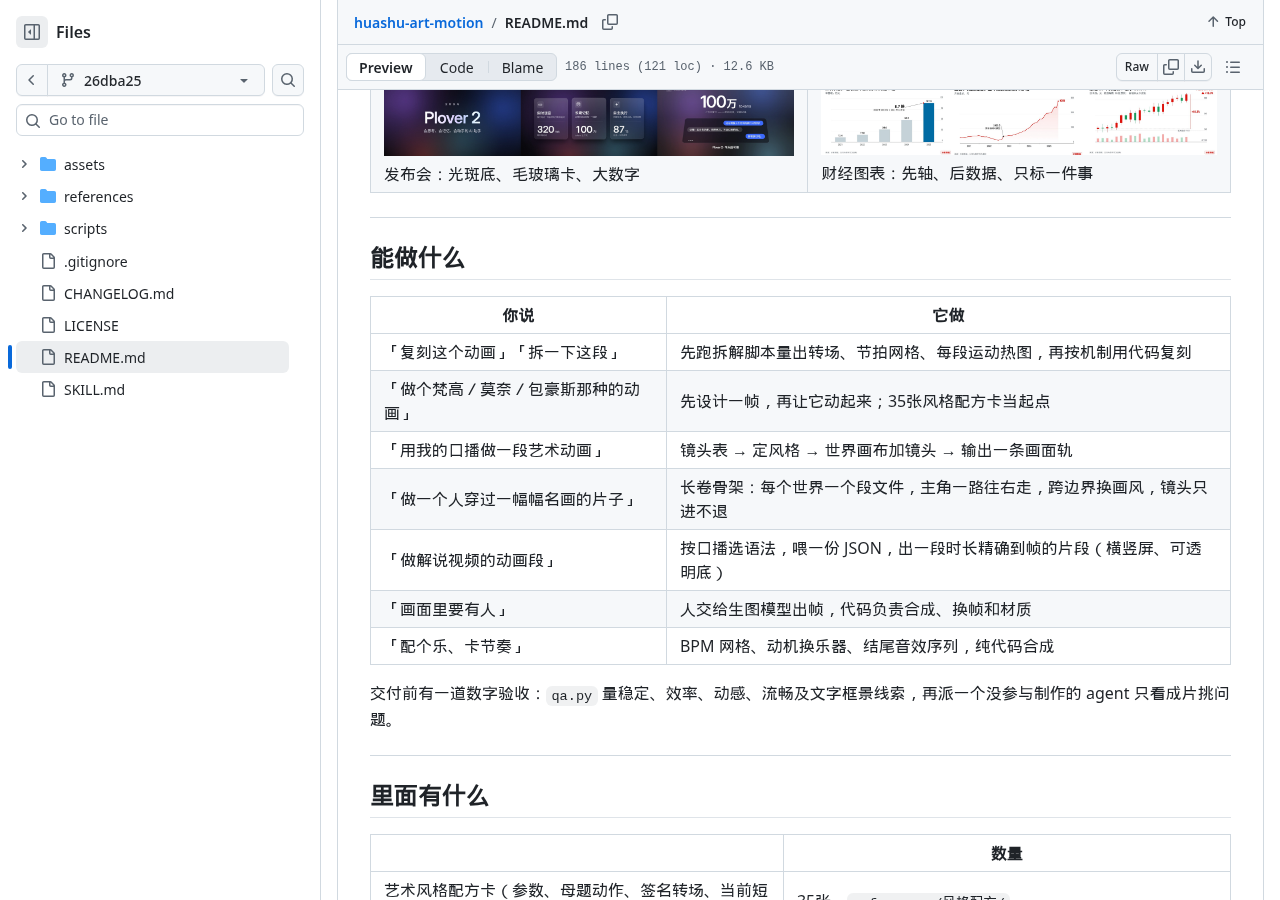Open the financial charts preview thumbnail

click(1019, 122)
